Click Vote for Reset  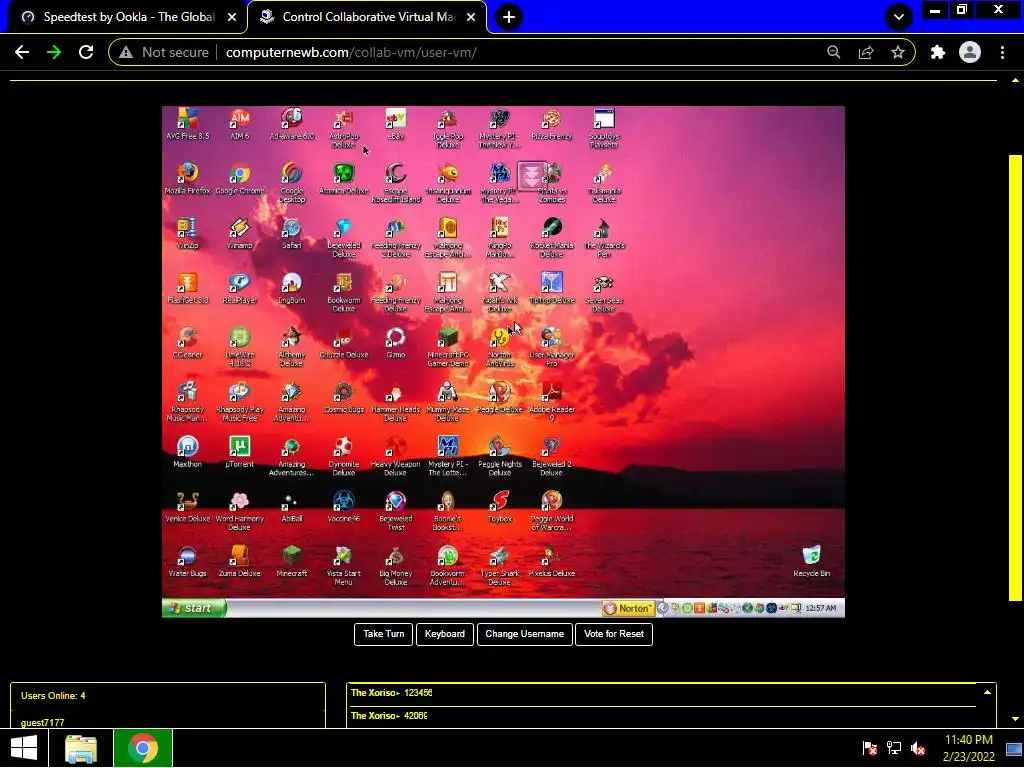click(614, 634)
